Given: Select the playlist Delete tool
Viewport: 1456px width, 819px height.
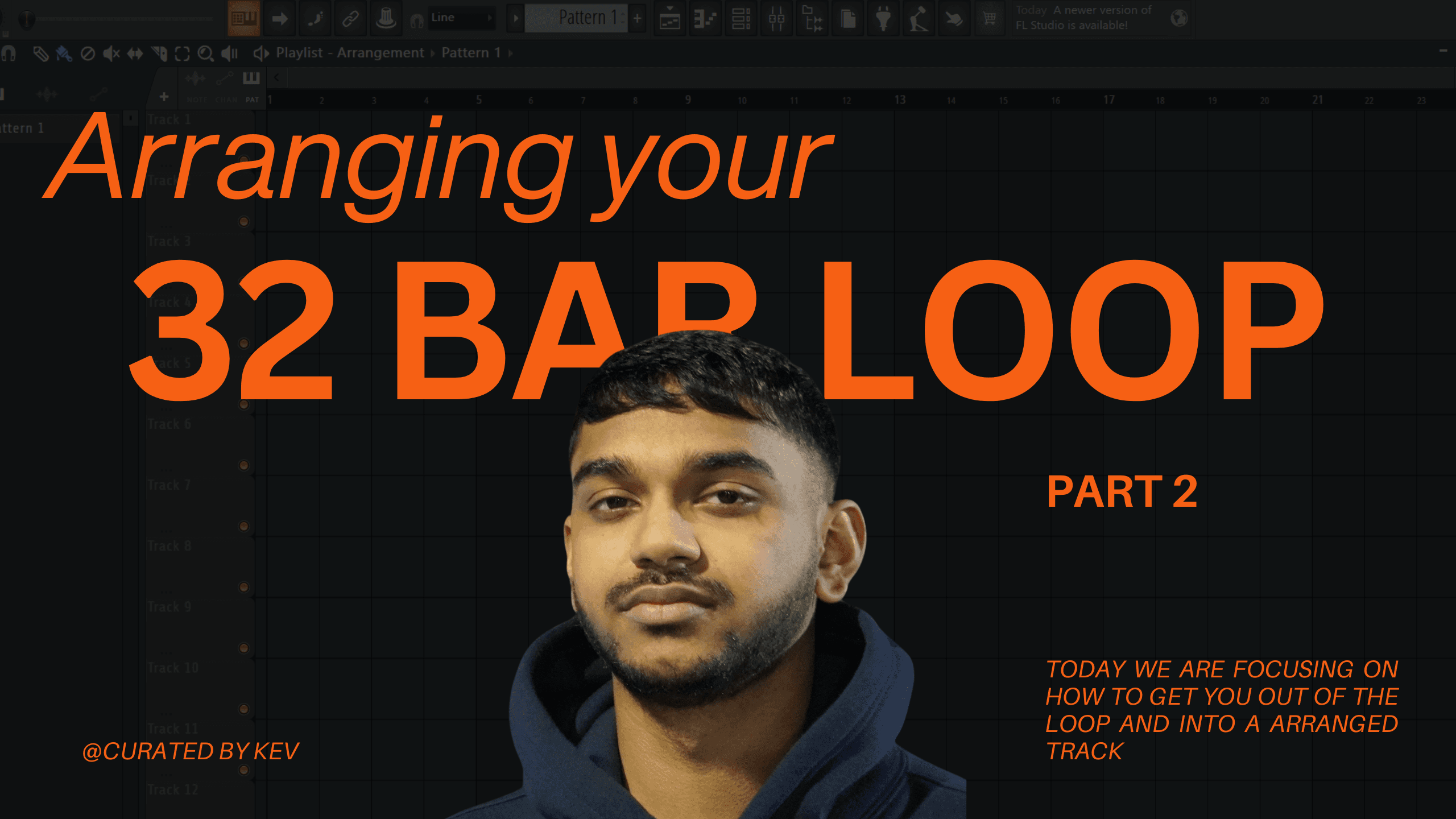Looking at the screenshot, I should (88, 53).
